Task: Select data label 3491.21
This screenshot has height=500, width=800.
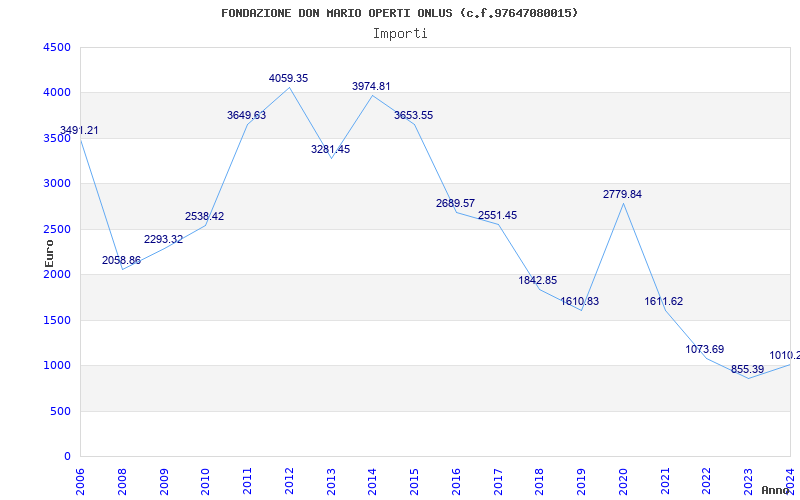Action: (x=80, y=130)
